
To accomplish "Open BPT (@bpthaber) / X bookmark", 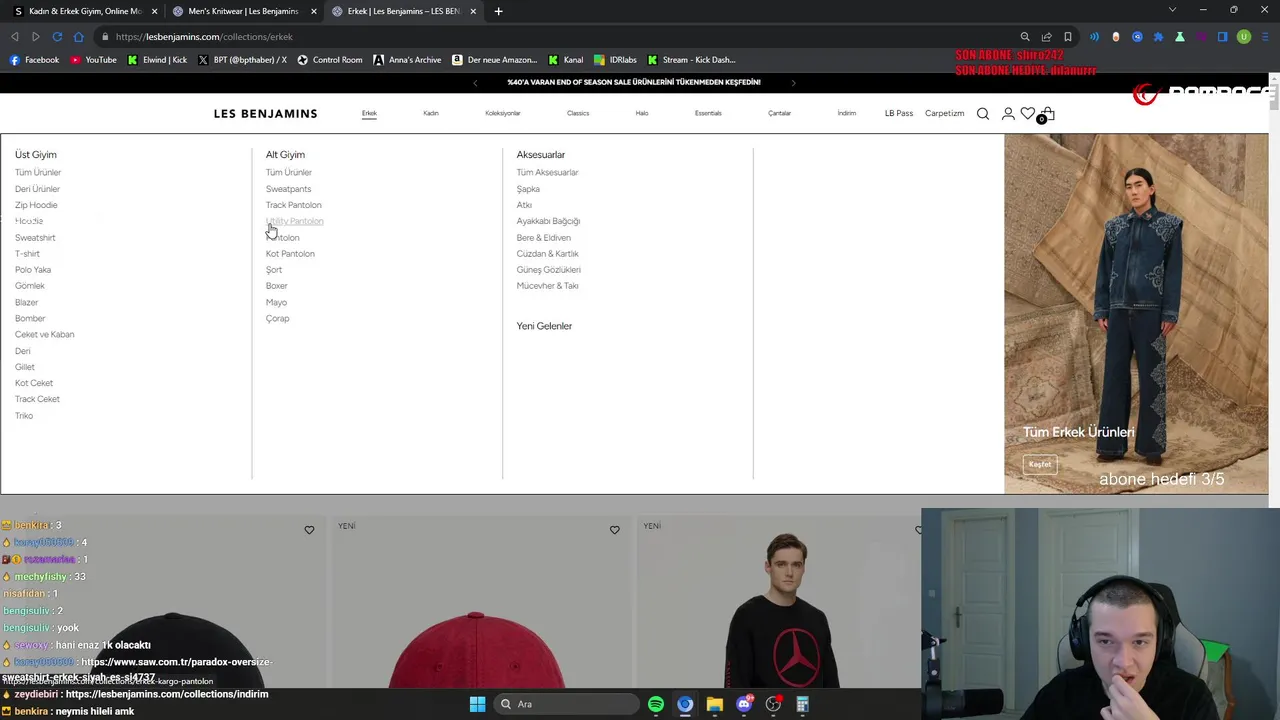I will pos(242,60).
